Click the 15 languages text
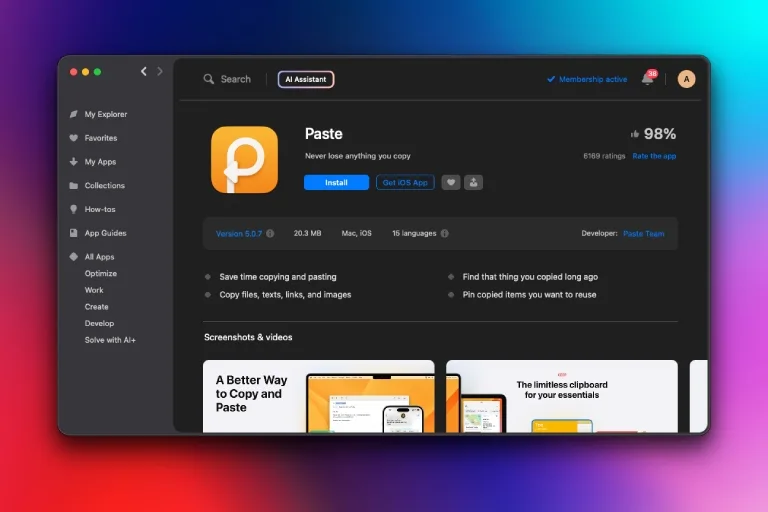The height and width of the screenshot is (512, 768). 414,233
